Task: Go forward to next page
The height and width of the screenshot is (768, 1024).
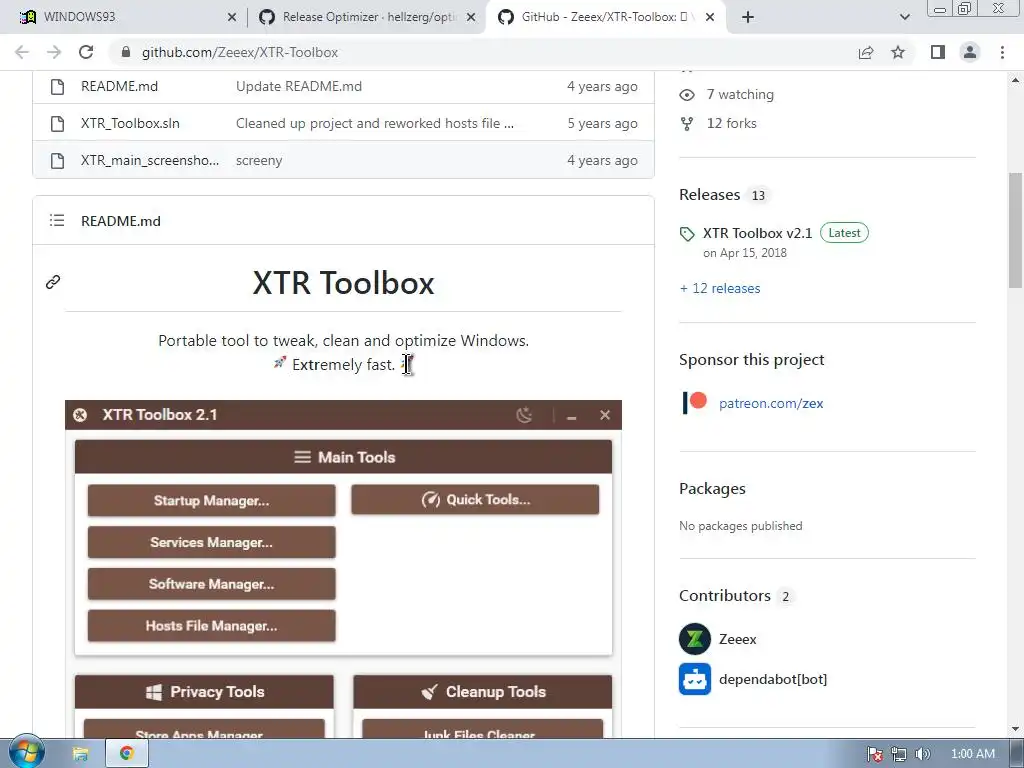Action: [54, 52]
